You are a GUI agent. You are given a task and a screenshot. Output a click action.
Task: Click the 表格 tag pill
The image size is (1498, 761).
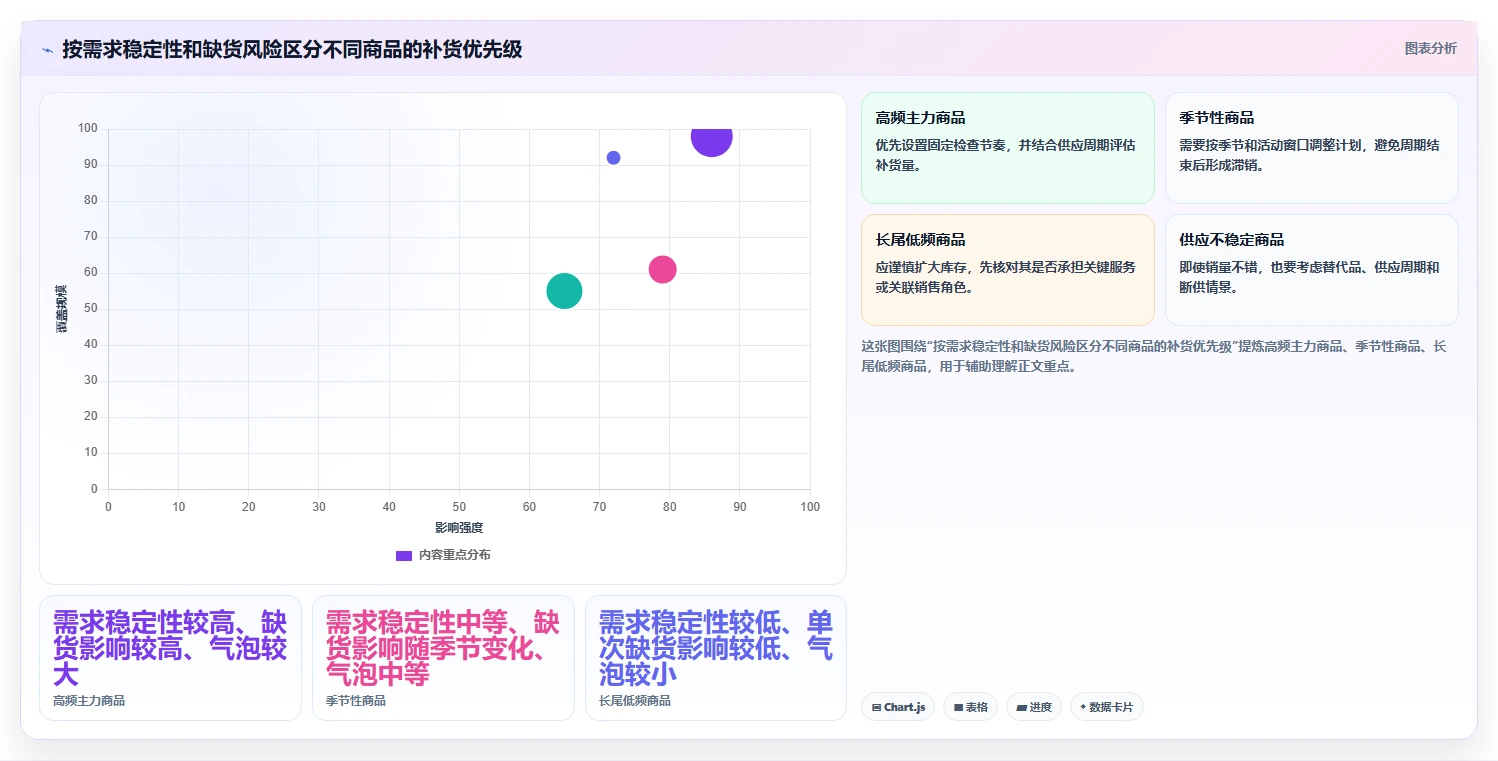[970, 707]
